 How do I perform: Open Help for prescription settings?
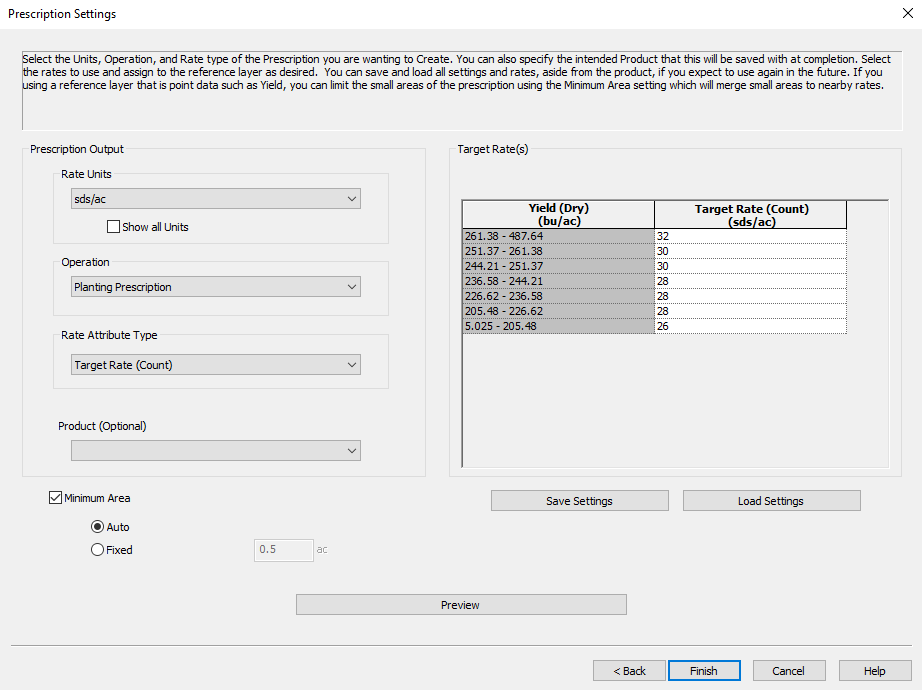tap(874, 670)
